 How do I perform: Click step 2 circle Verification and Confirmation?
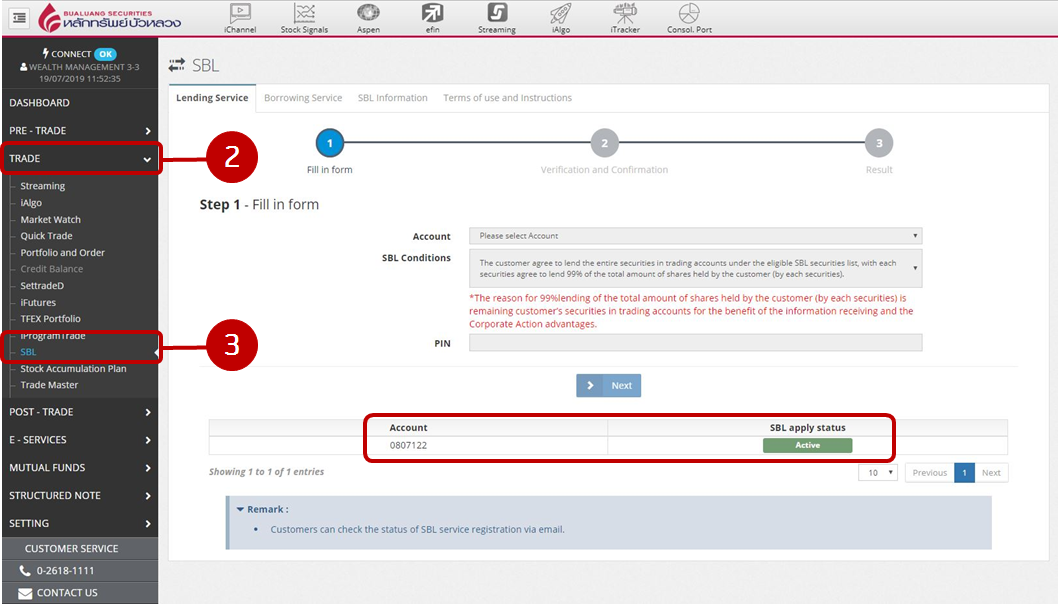[605, 143]
